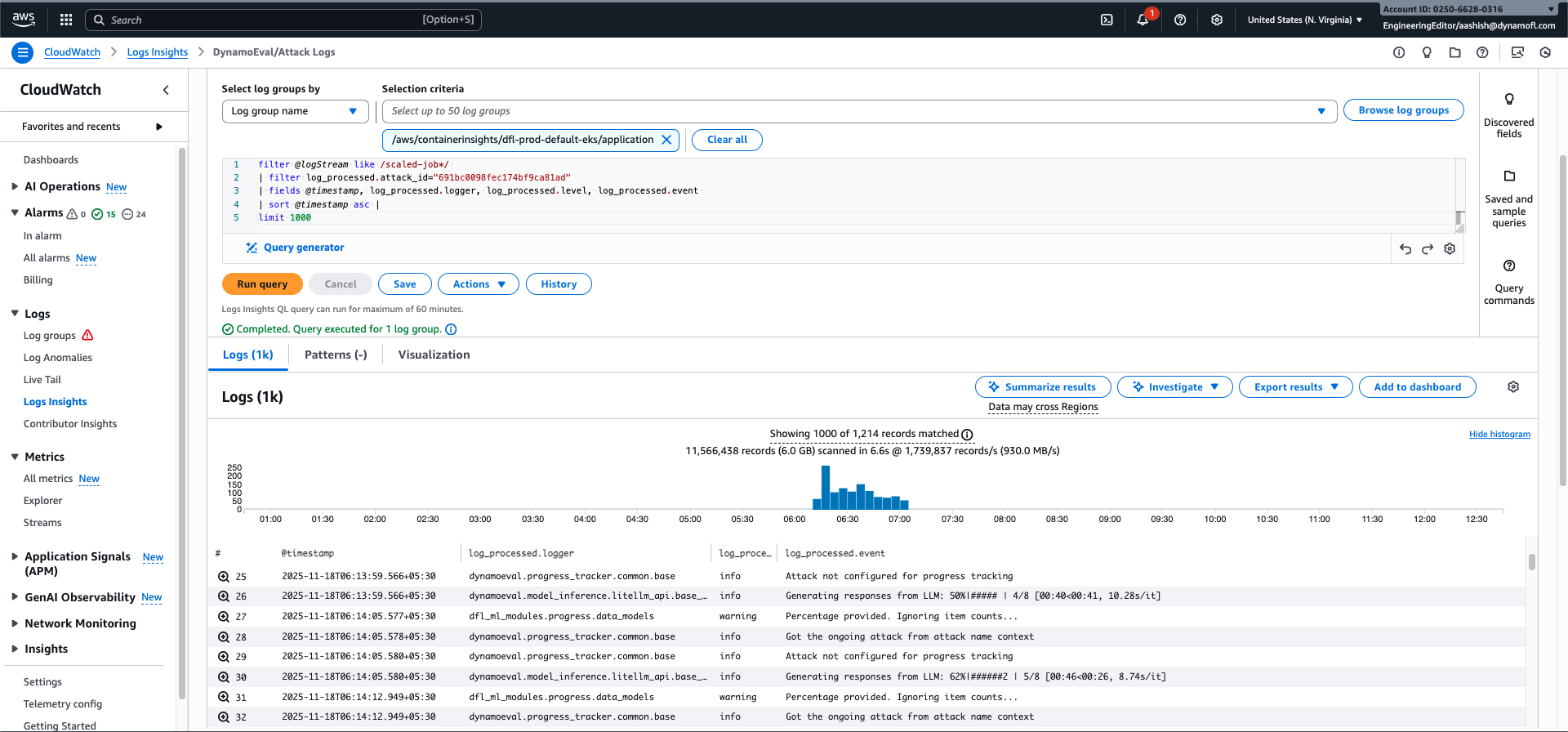Open the query History button
Image resolution: width=1568 pixels, height=732 pixels.
pos(559,284)
